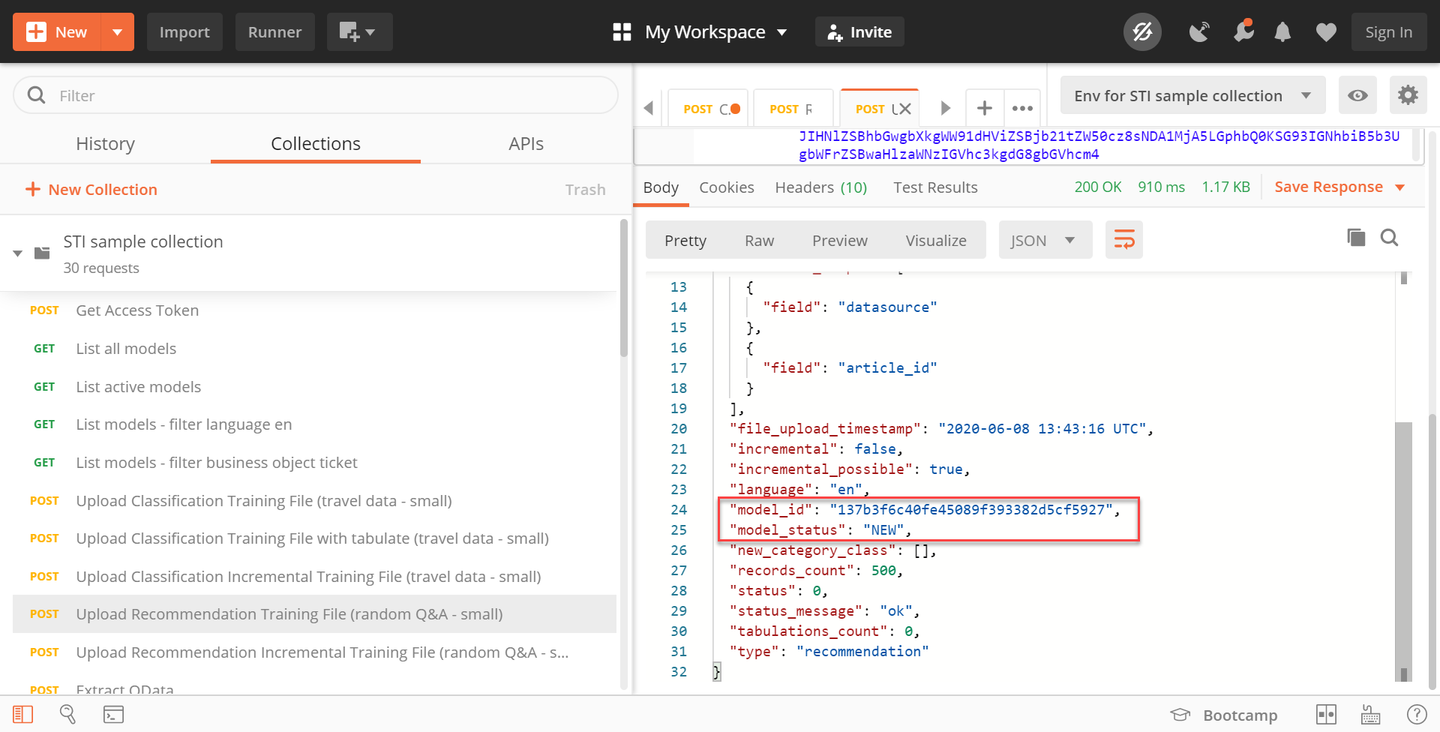Open the Save Response dropdown arrow
This screenshot has width=1440, height=732.
pos(1400,187)
